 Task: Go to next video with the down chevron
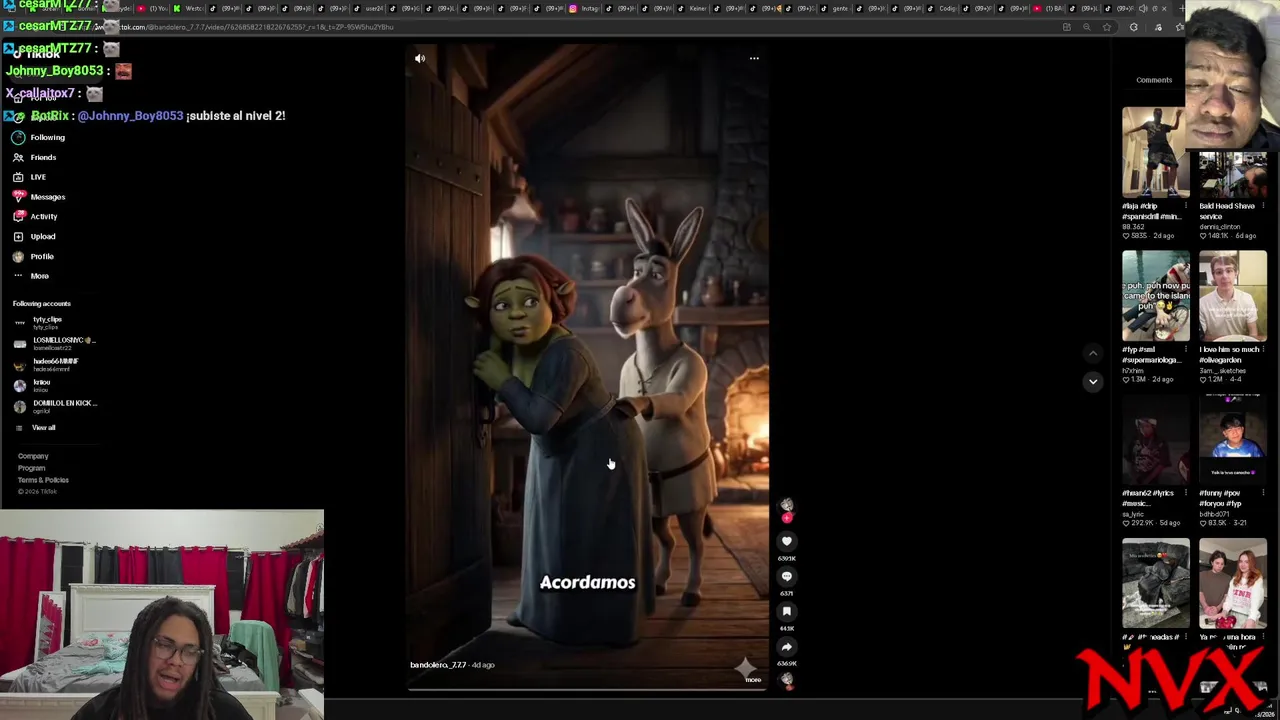point(1093,381)
